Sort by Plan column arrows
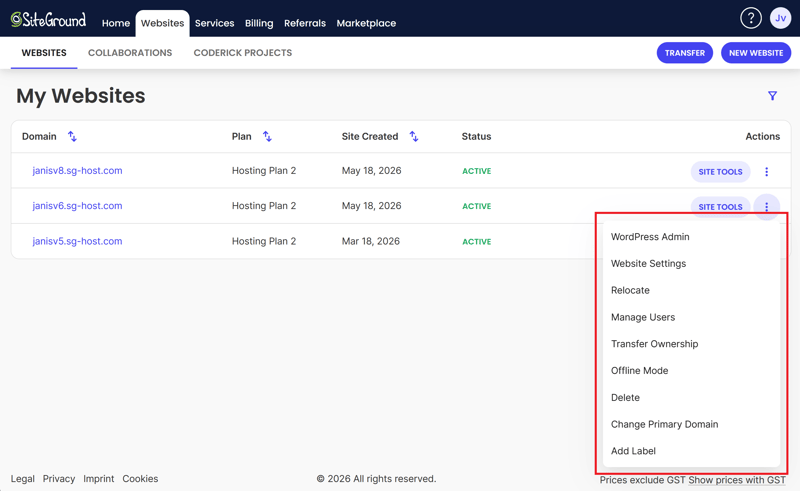 point(267,136)
